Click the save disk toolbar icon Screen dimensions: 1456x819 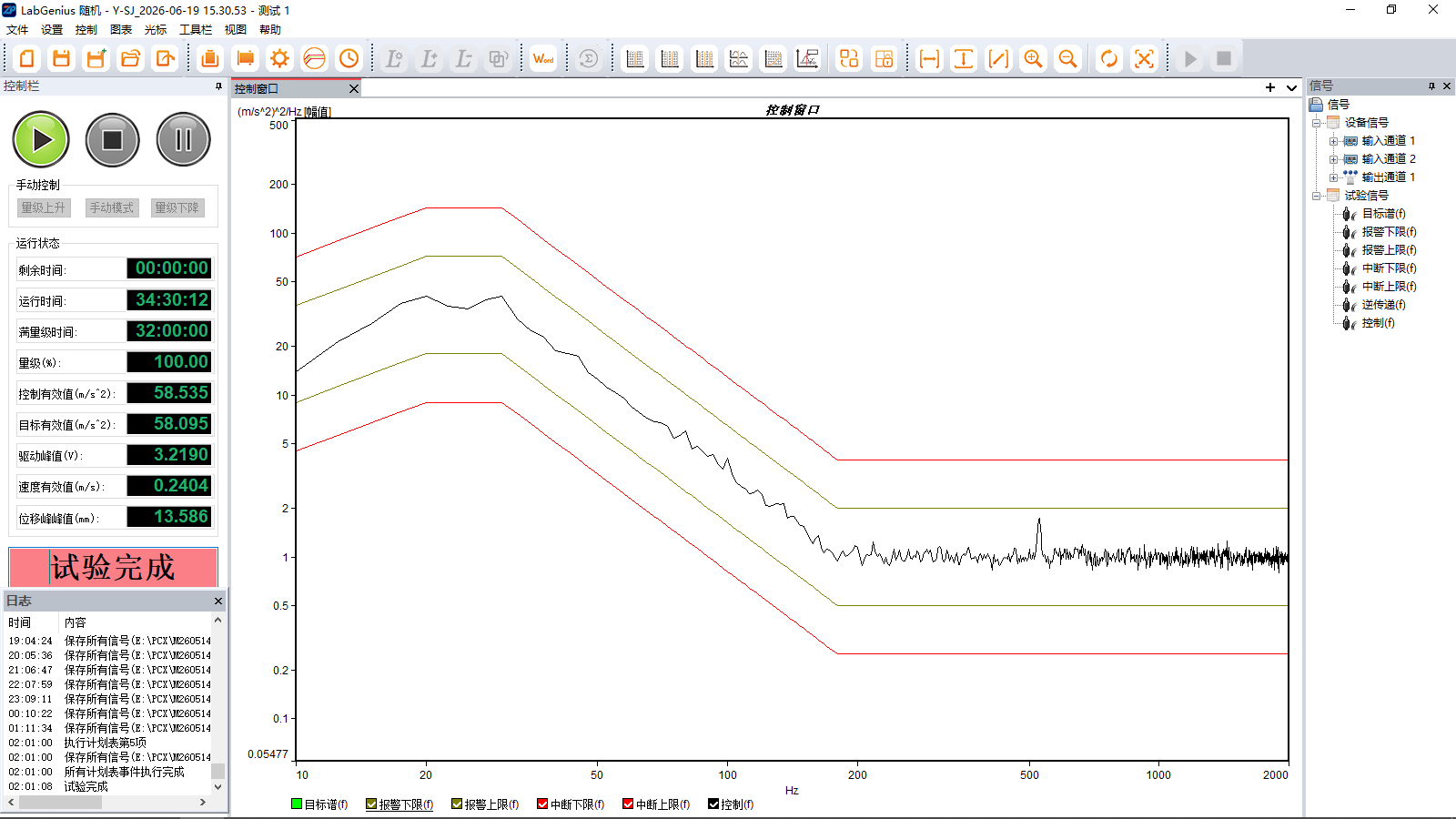(61, 59)
